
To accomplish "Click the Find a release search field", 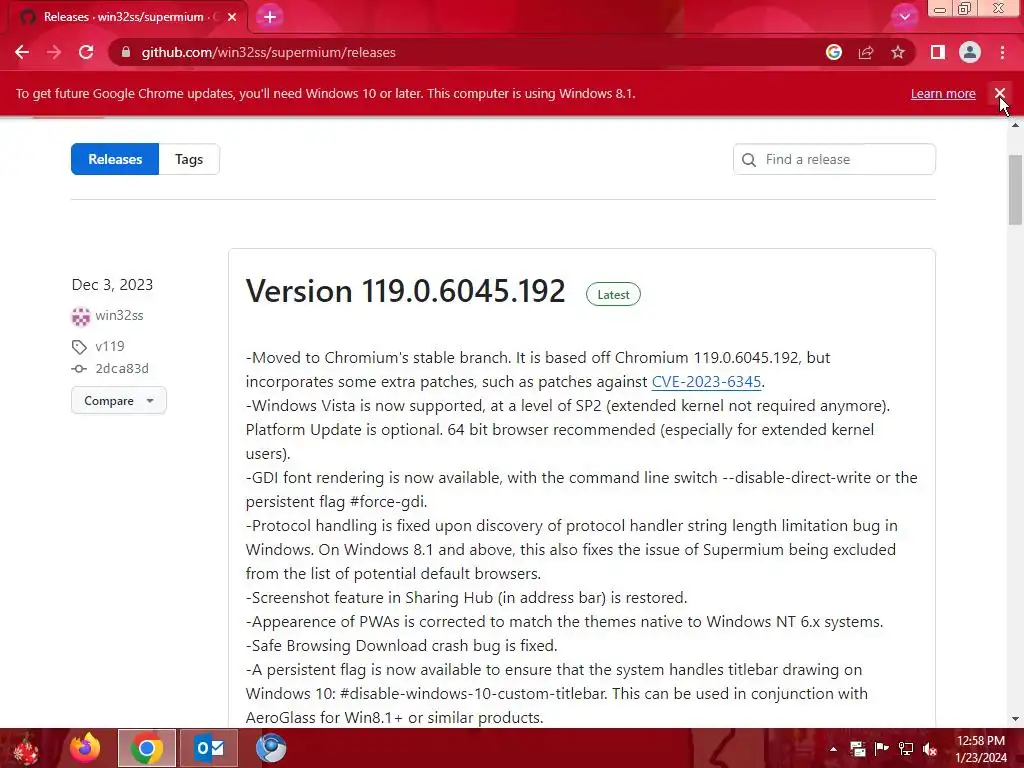I will point(834,159).
